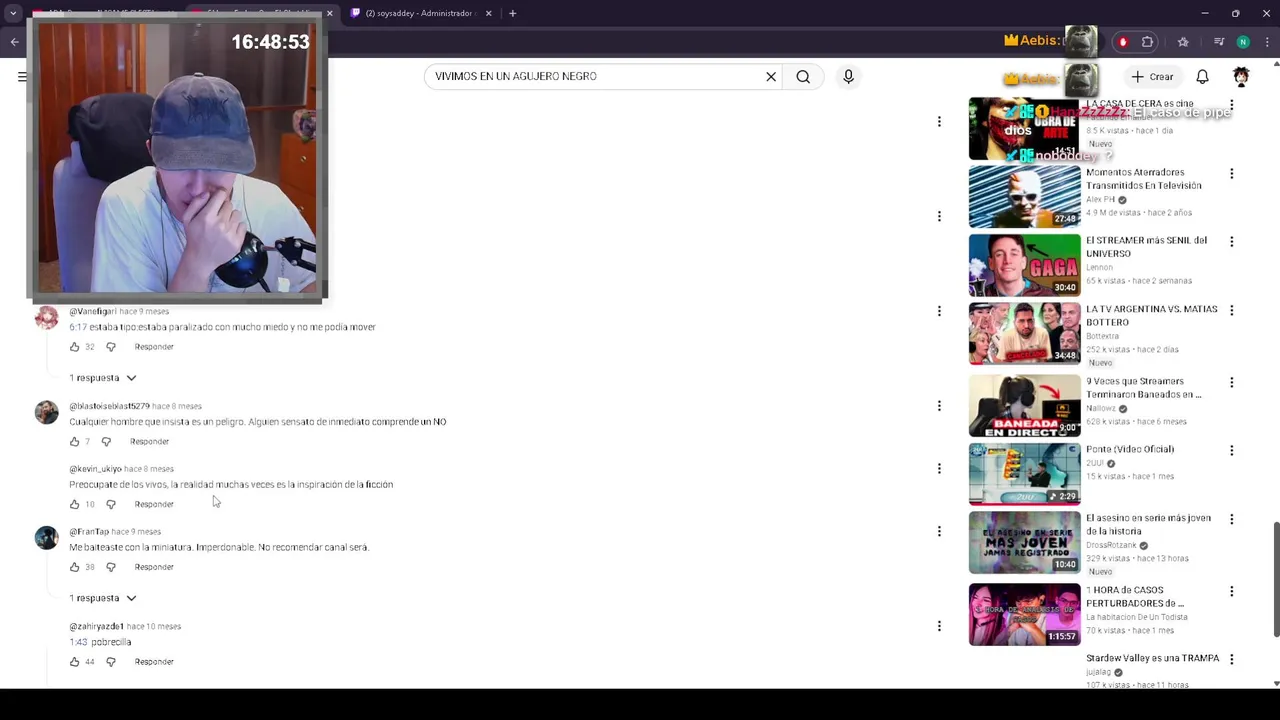Open more options for Stardew Valley video
The image size is (1280, 720).
(x=1231, y=659)
